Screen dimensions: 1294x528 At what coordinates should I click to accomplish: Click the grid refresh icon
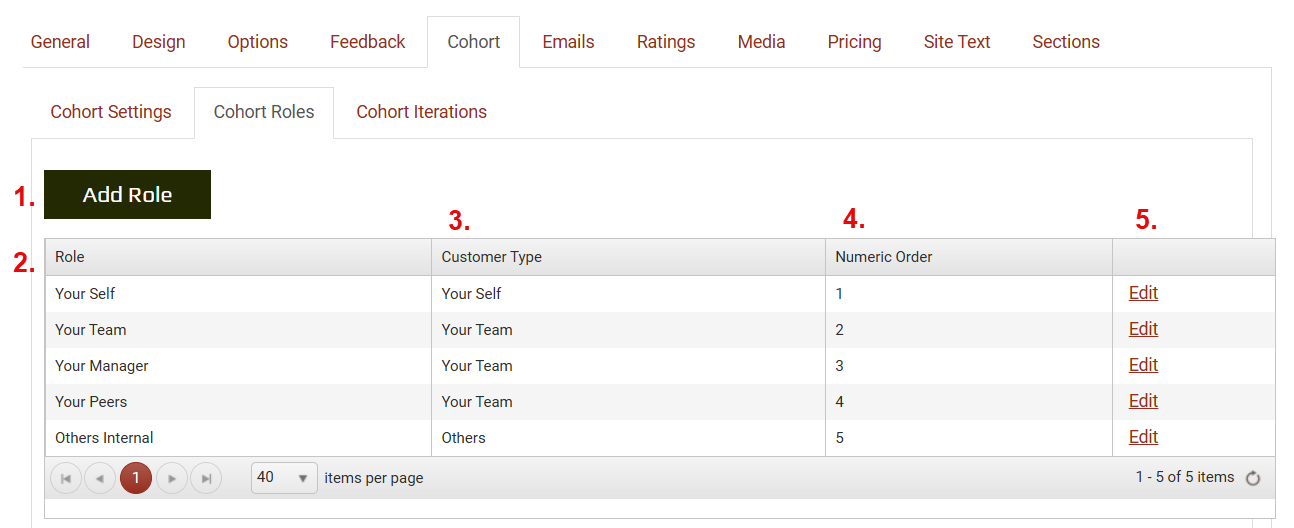(x=1253, y=479)
